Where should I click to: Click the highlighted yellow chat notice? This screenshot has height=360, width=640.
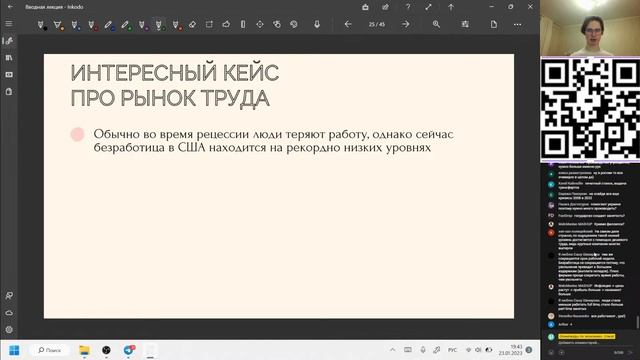point(587,336)
